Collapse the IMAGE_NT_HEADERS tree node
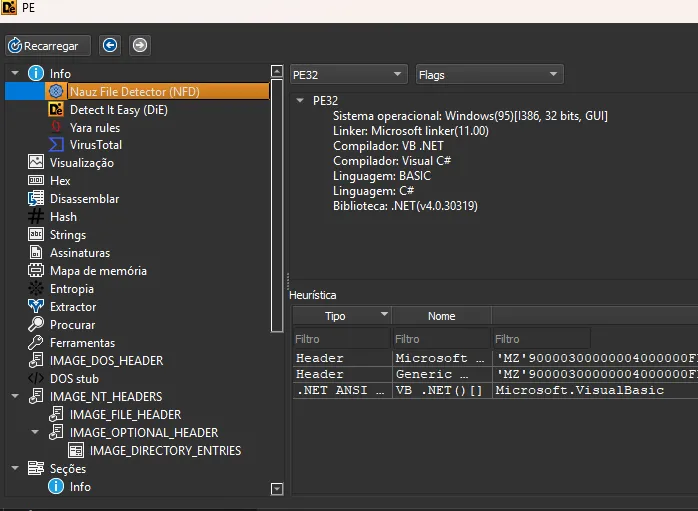The height and width of the screenshot is (511, 698). pos(15,397)
